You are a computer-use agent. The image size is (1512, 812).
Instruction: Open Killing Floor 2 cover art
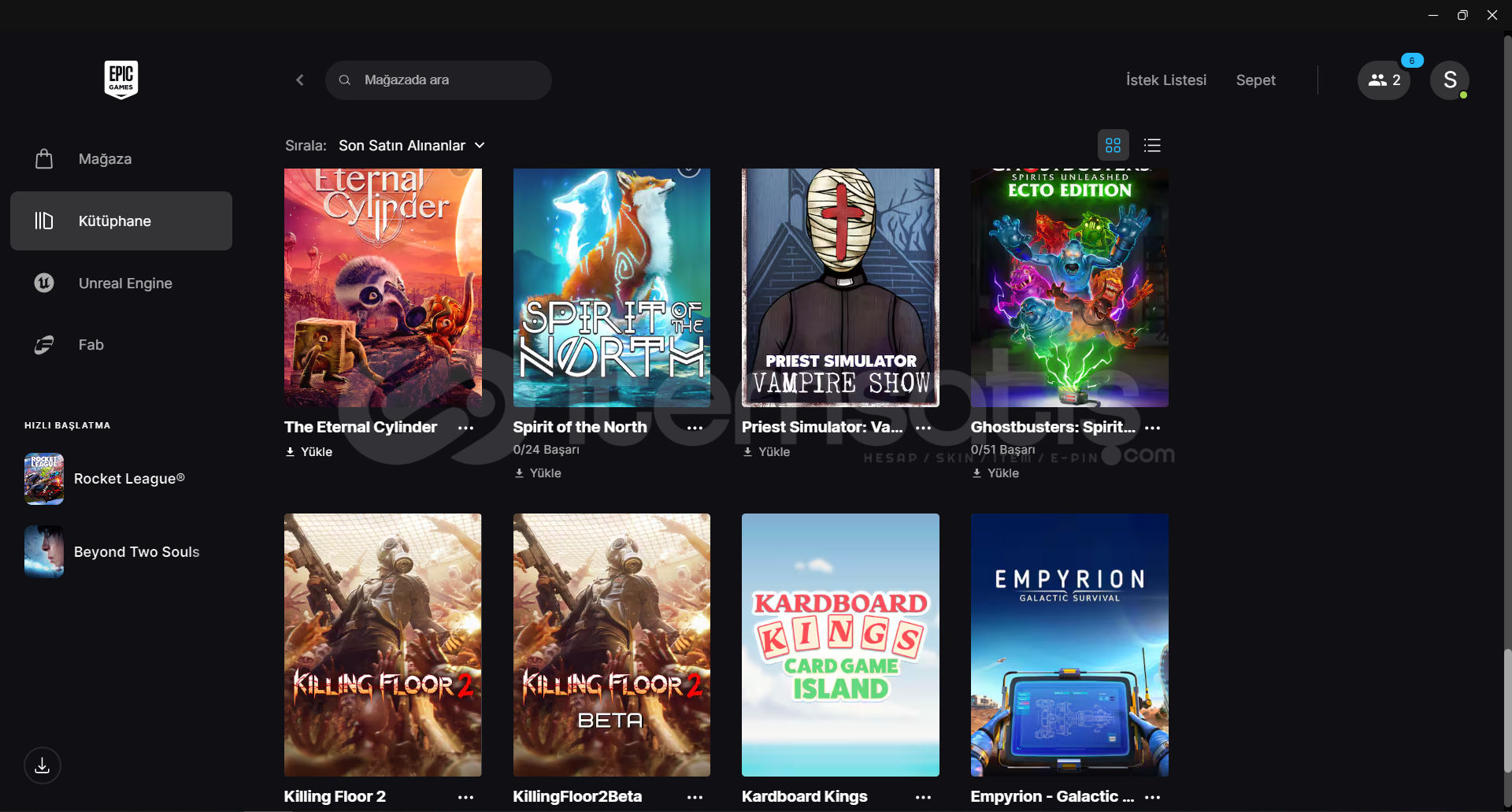coord(383,645)
